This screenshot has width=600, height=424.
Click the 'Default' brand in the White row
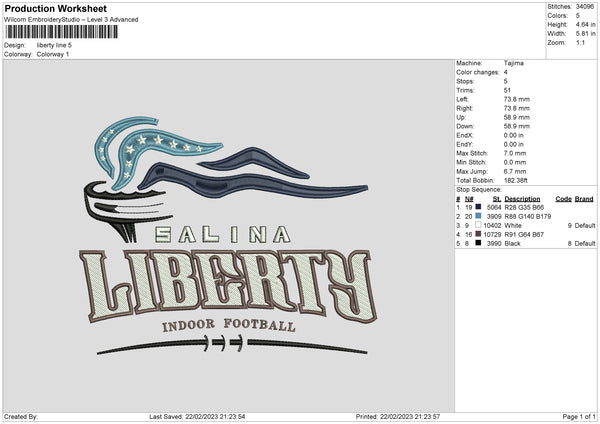tap(585, 225)
